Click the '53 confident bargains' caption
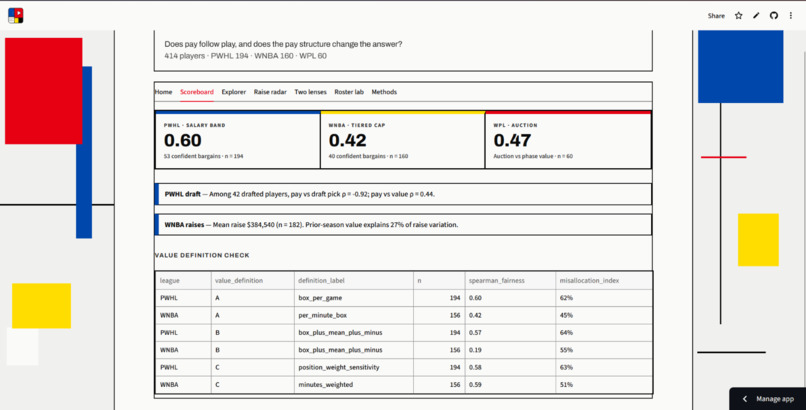Image resolution: width=806 pixels, height=410 pixels. click(204, 156)
